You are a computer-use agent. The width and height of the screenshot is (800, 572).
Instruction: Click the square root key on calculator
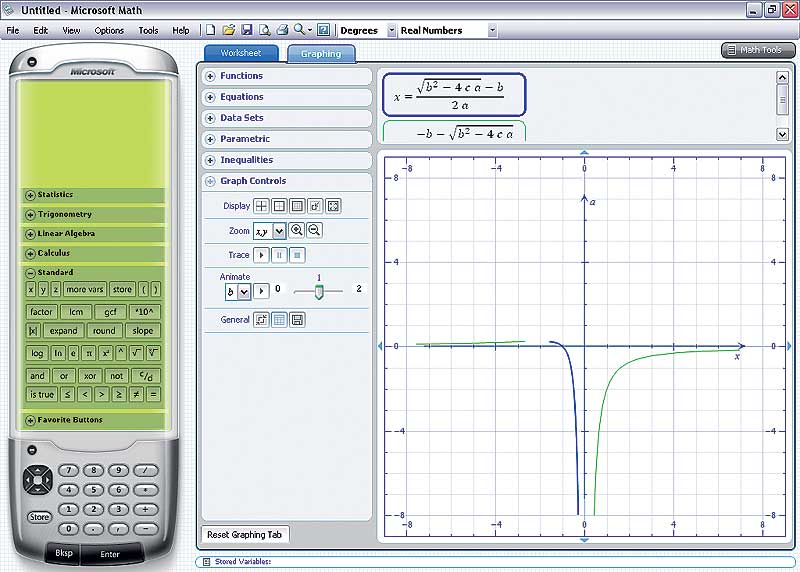[136, 353]
